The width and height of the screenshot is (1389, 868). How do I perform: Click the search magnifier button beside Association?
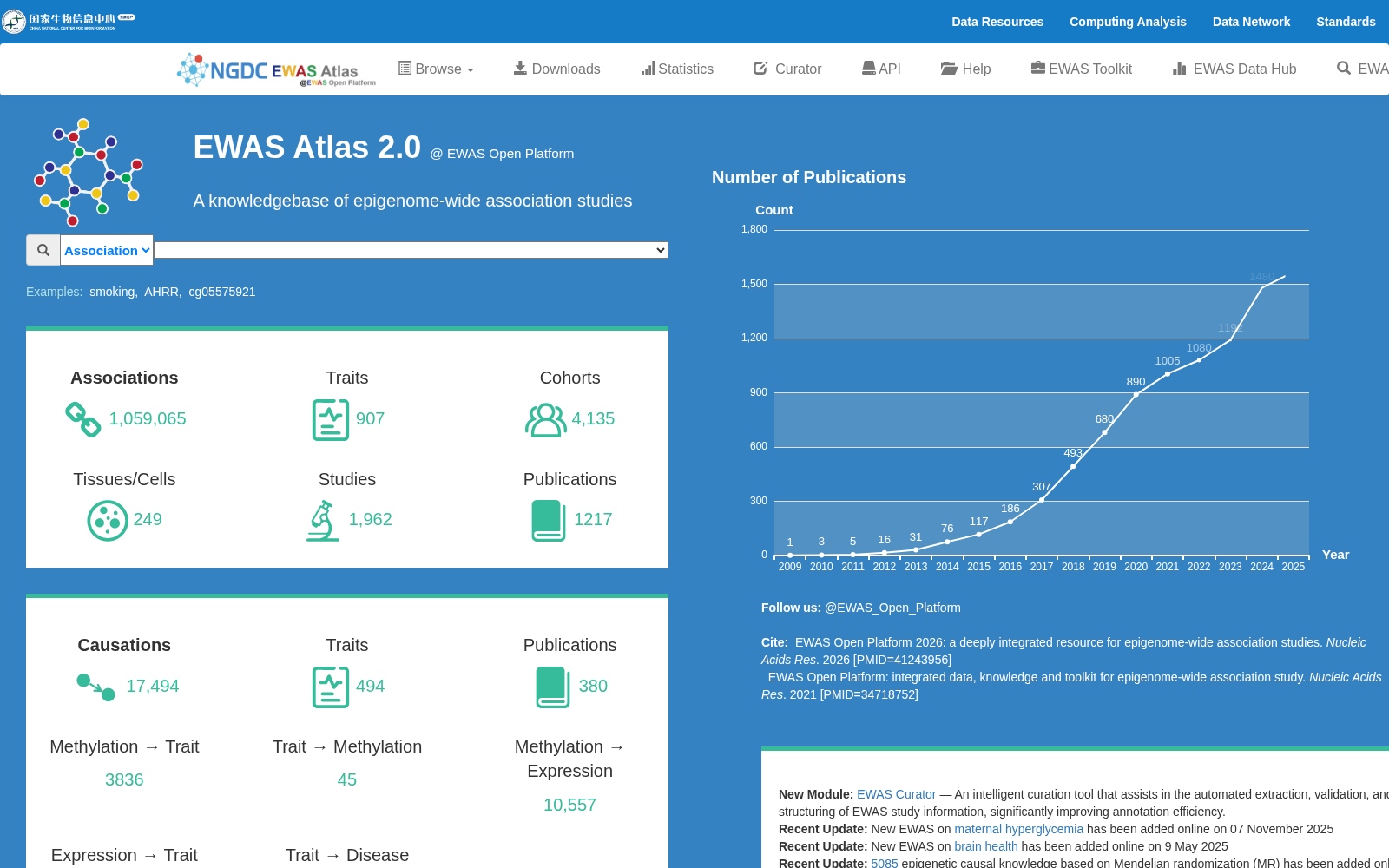(x=43, y=250)
